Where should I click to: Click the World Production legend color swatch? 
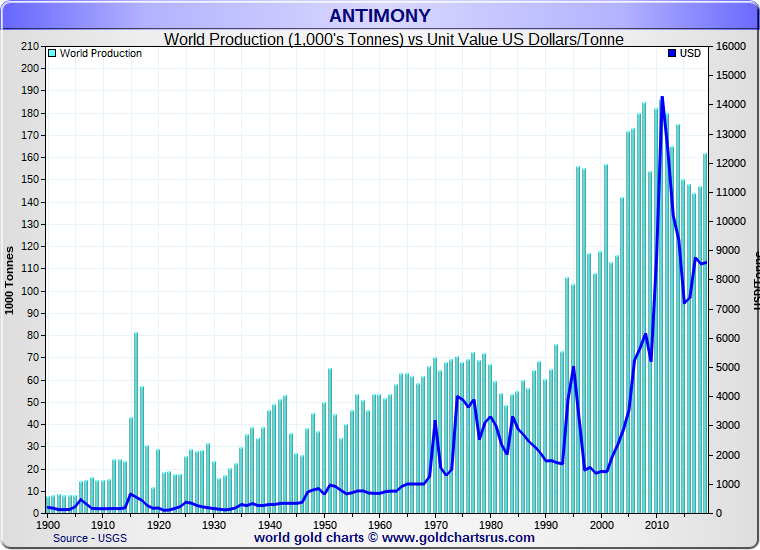pos(52,53)
